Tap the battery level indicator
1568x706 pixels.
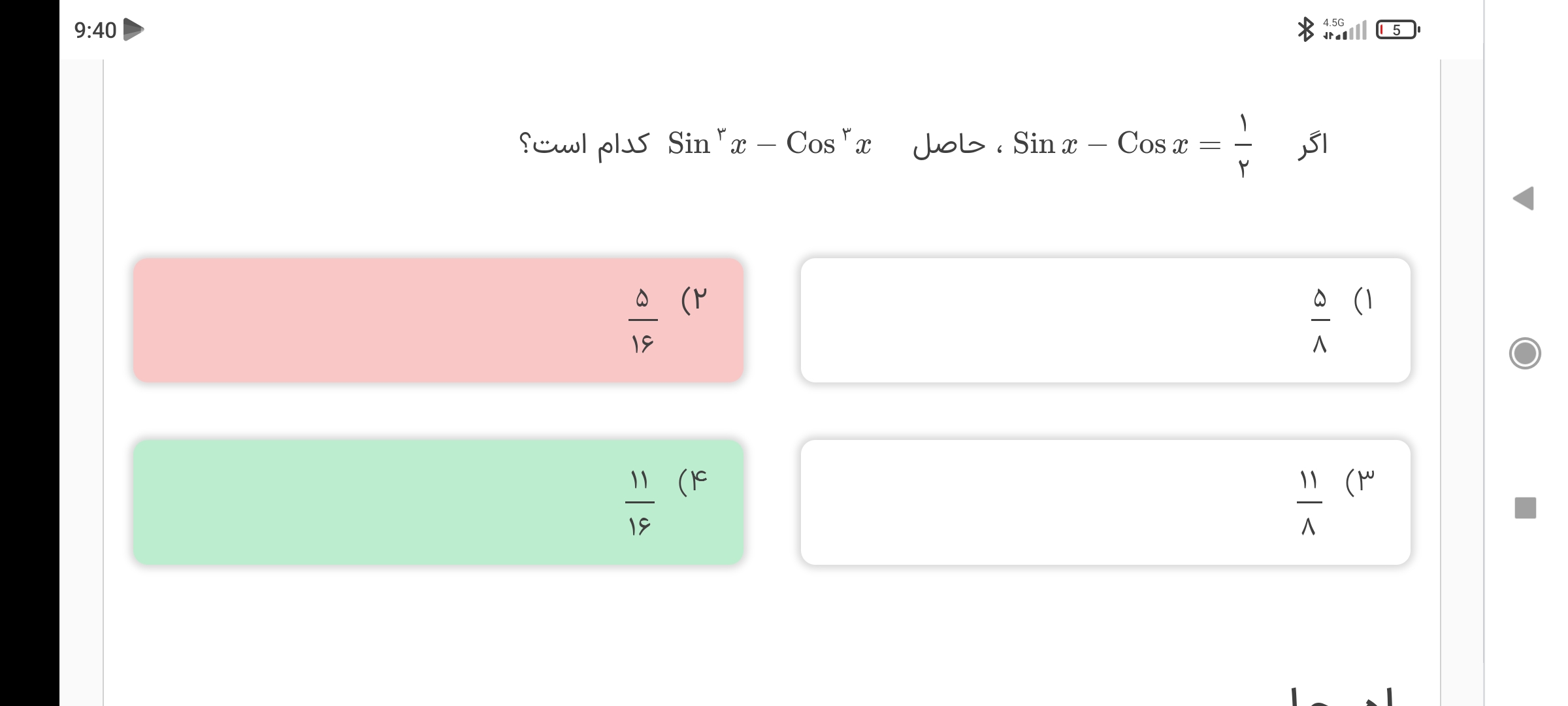coord(1397,29)
